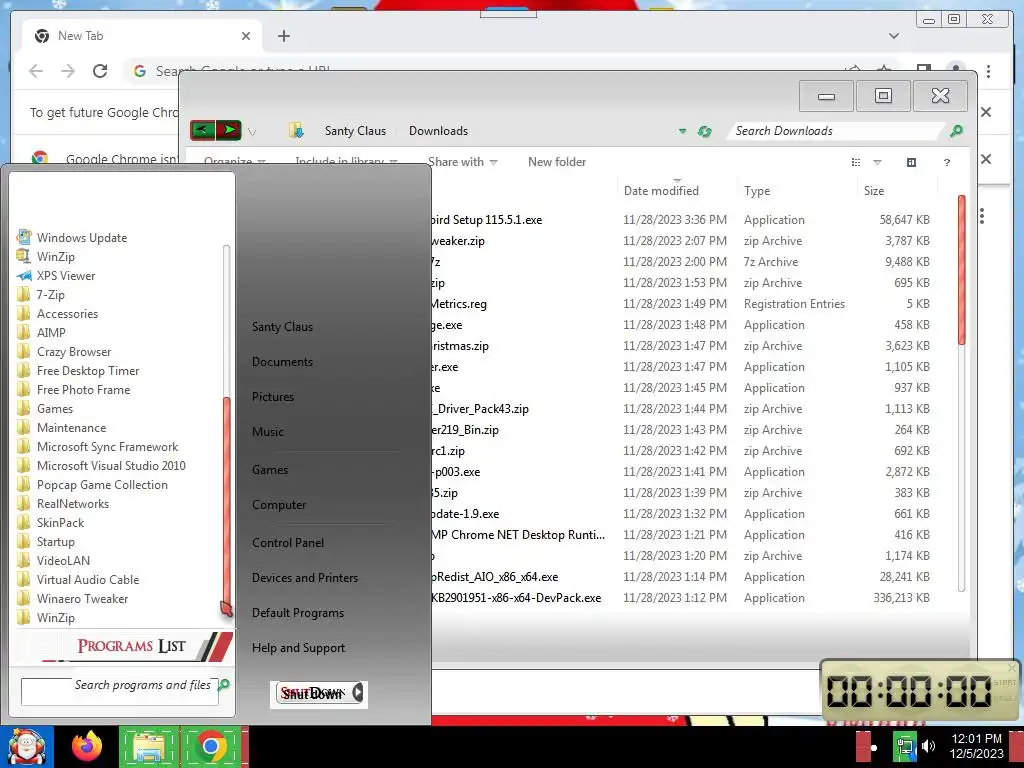Open Music from the start menu
The width and height of the screenshot is (1024, 768).
coord(268,432)
